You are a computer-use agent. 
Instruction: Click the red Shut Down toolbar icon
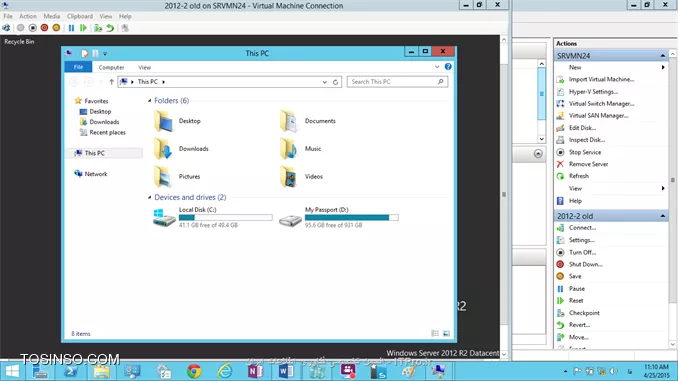click(44, 28)
